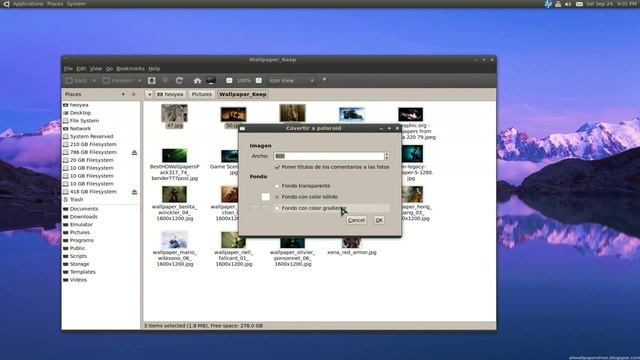The image size is (640, 360).
Task: Open the View menu
Action: click(x=96, y=69)
